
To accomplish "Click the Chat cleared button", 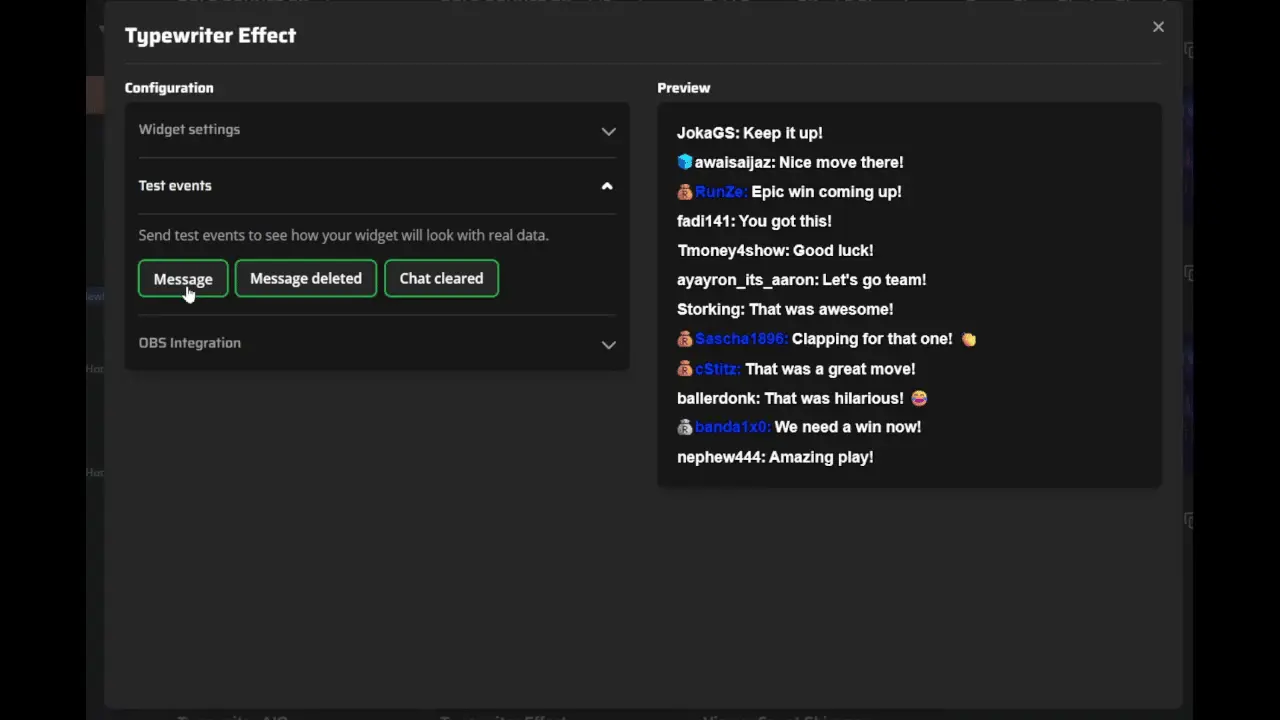I will 441,278.
